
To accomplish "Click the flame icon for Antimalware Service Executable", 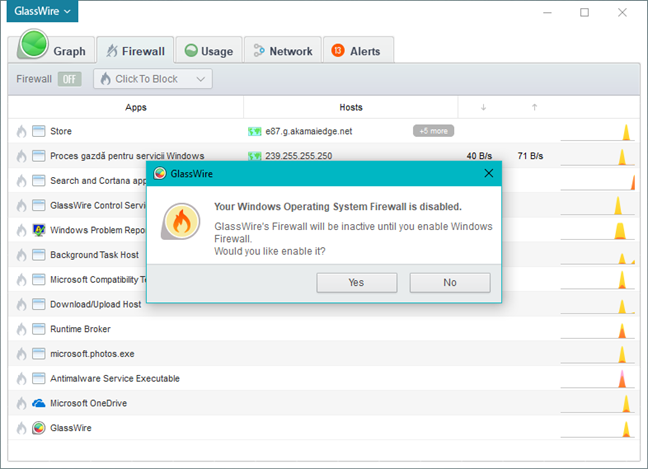I will [21, 379].
